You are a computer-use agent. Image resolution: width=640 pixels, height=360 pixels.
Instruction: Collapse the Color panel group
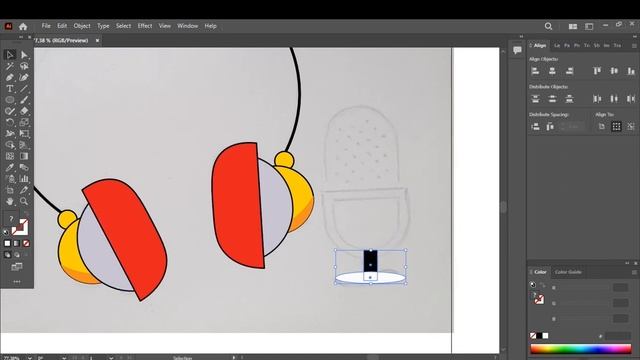click(627, 263)
